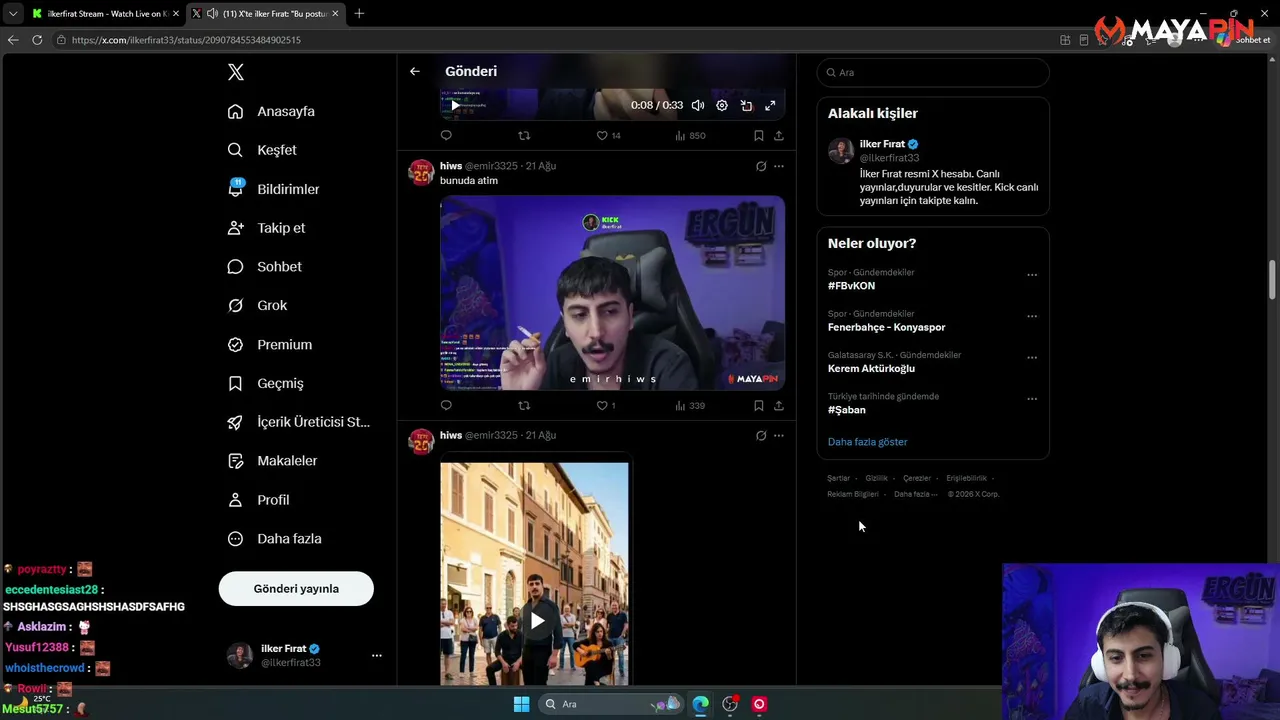Expand the video to fullscreen

(770, 105)
